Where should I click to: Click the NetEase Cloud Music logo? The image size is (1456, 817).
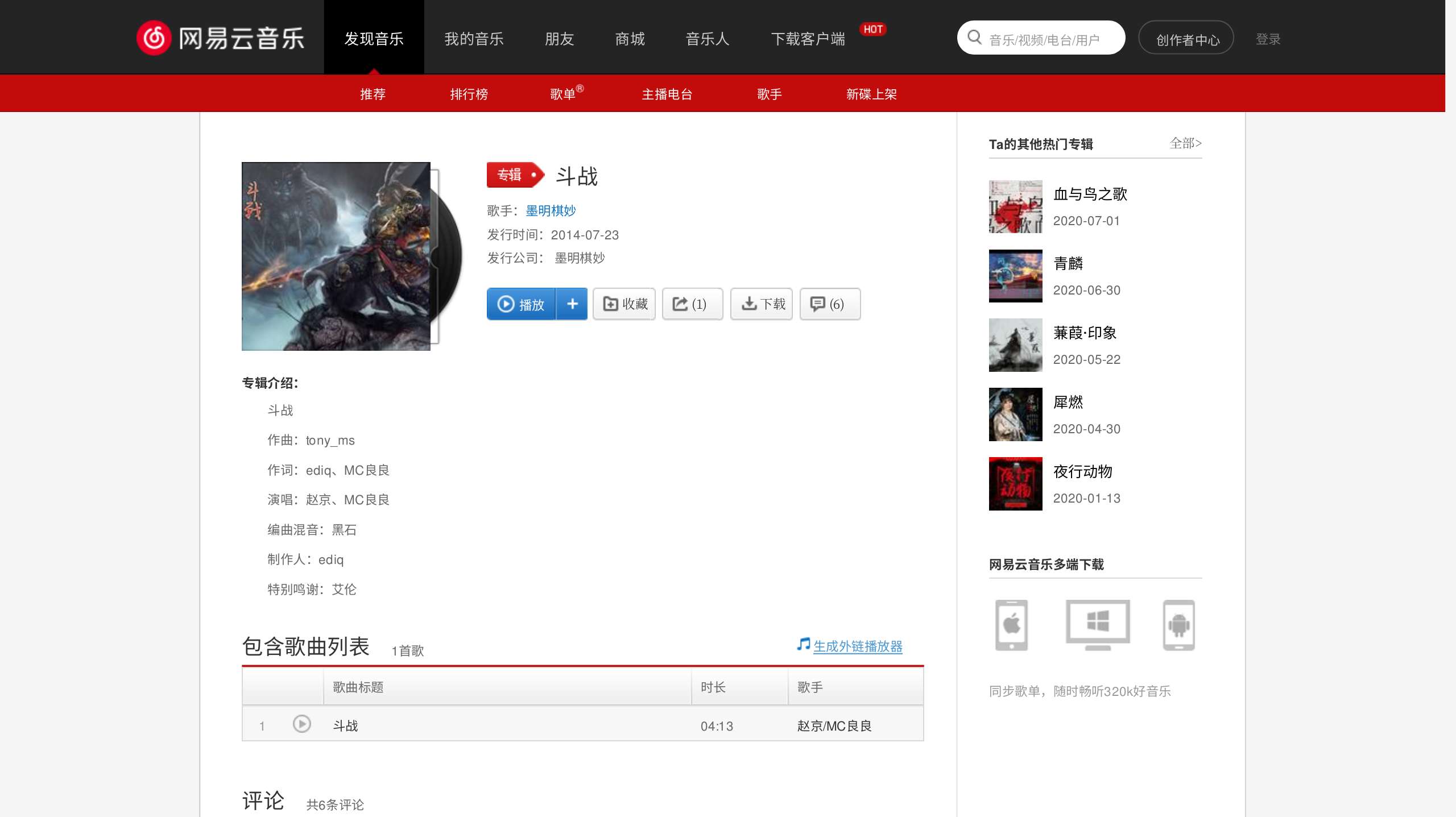point(221,38)
